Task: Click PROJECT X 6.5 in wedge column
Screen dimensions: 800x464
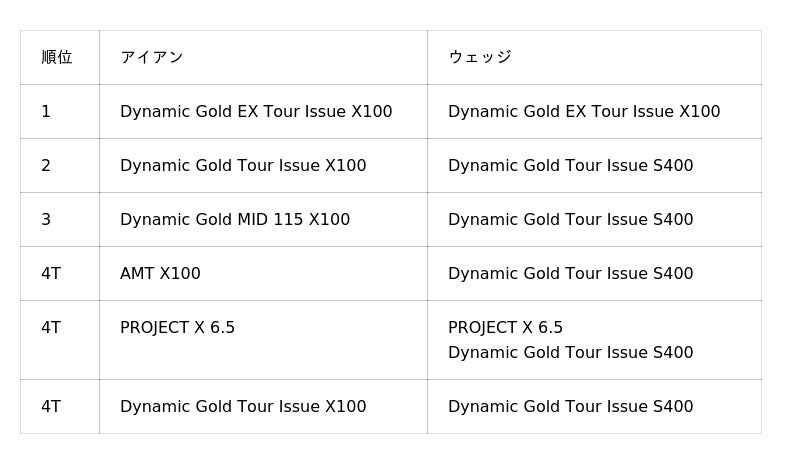Action: coord(506,328)
